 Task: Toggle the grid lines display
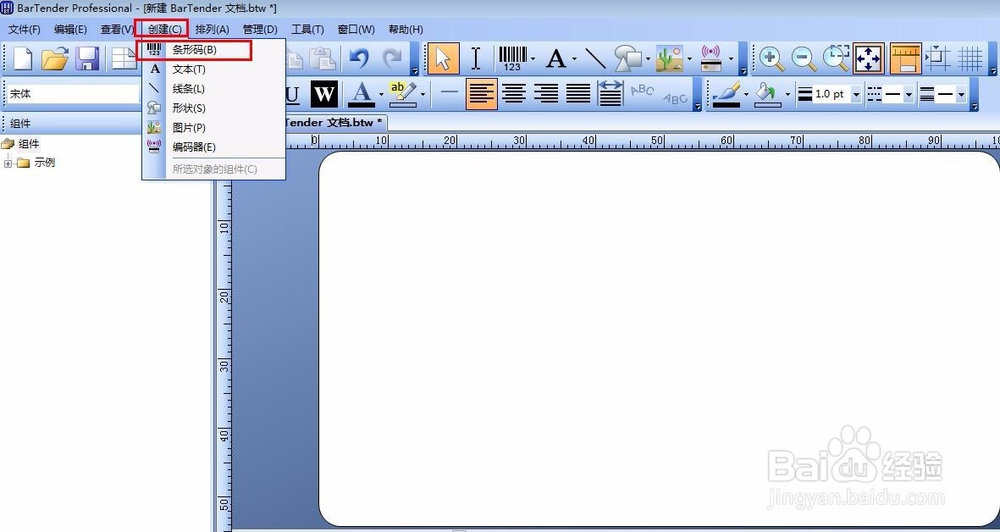click(x=970, y=59)
